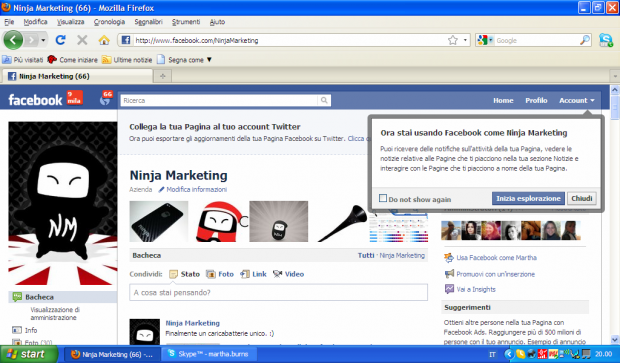Open the Aiuto menu
620x363 pixels.
217,22
